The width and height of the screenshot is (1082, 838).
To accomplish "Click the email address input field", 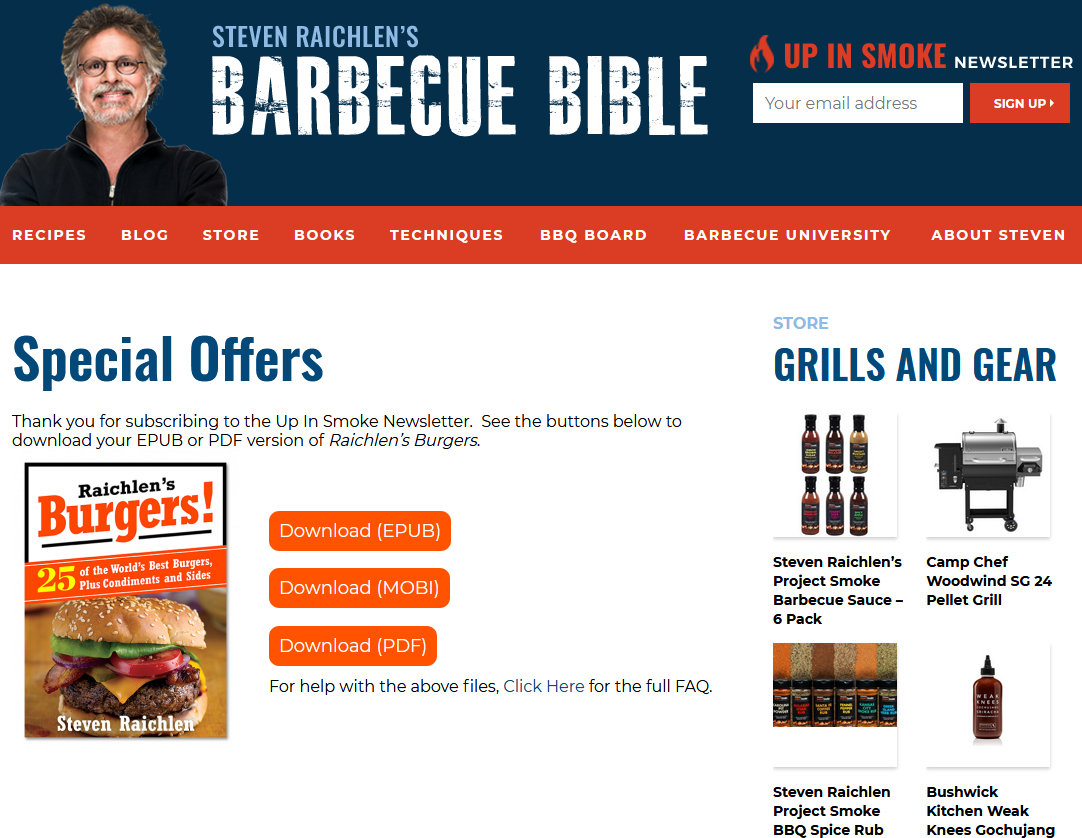I will [858, 103].
